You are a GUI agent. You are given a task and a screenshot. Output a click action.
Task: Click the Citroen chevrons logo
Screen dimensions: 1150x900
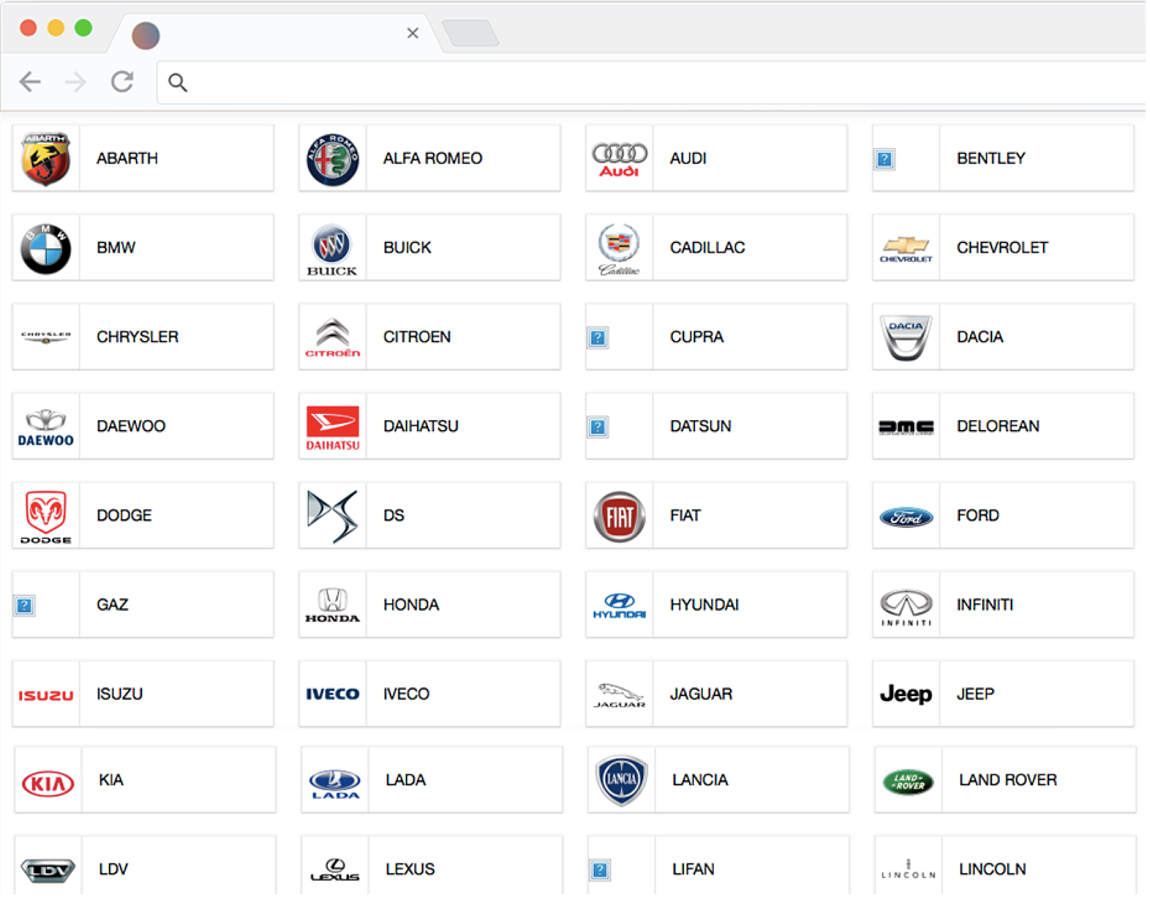pos(332,338)
